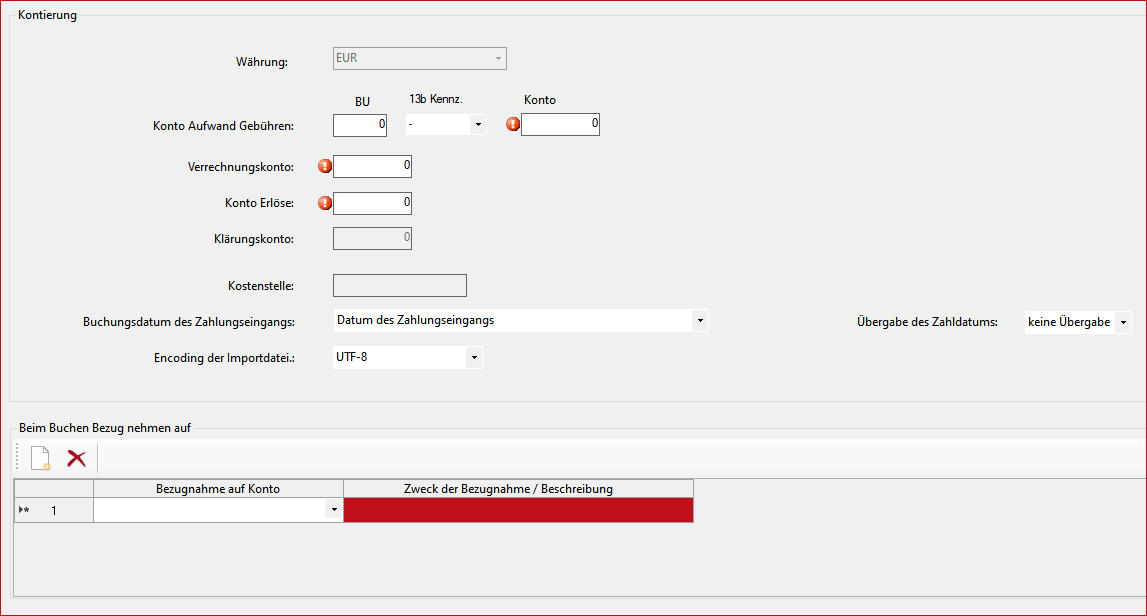1147x616 pixels.
Task: Click the Bezugnahme auf Konto column header
Action: click(218, 489)
